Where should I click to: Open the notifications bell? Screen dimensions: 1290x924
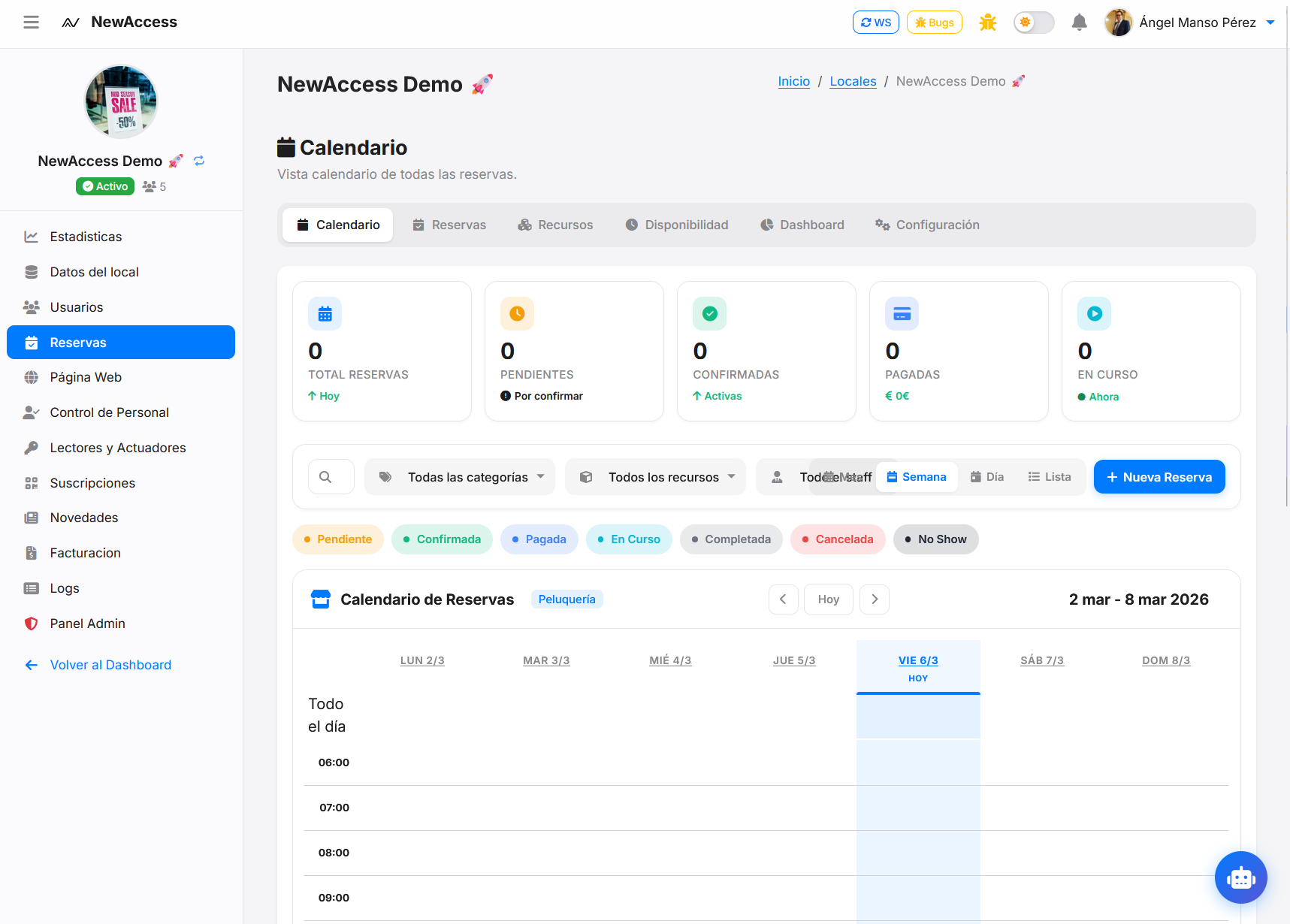click(1079, 23)
